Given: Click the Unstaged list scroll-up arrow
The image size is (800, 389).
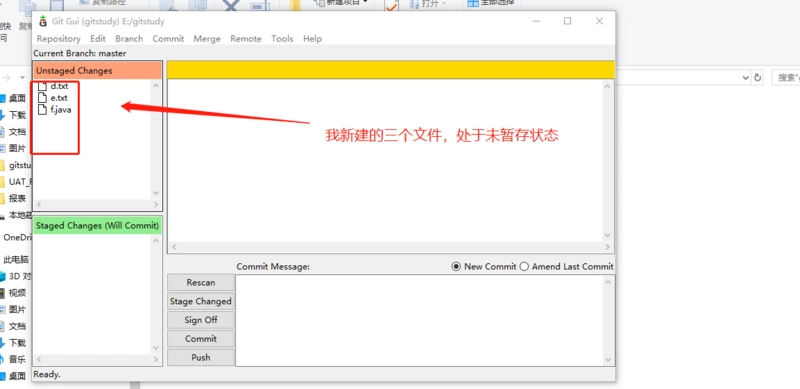Looking at the screenshot, I should [x=156, y=86].
